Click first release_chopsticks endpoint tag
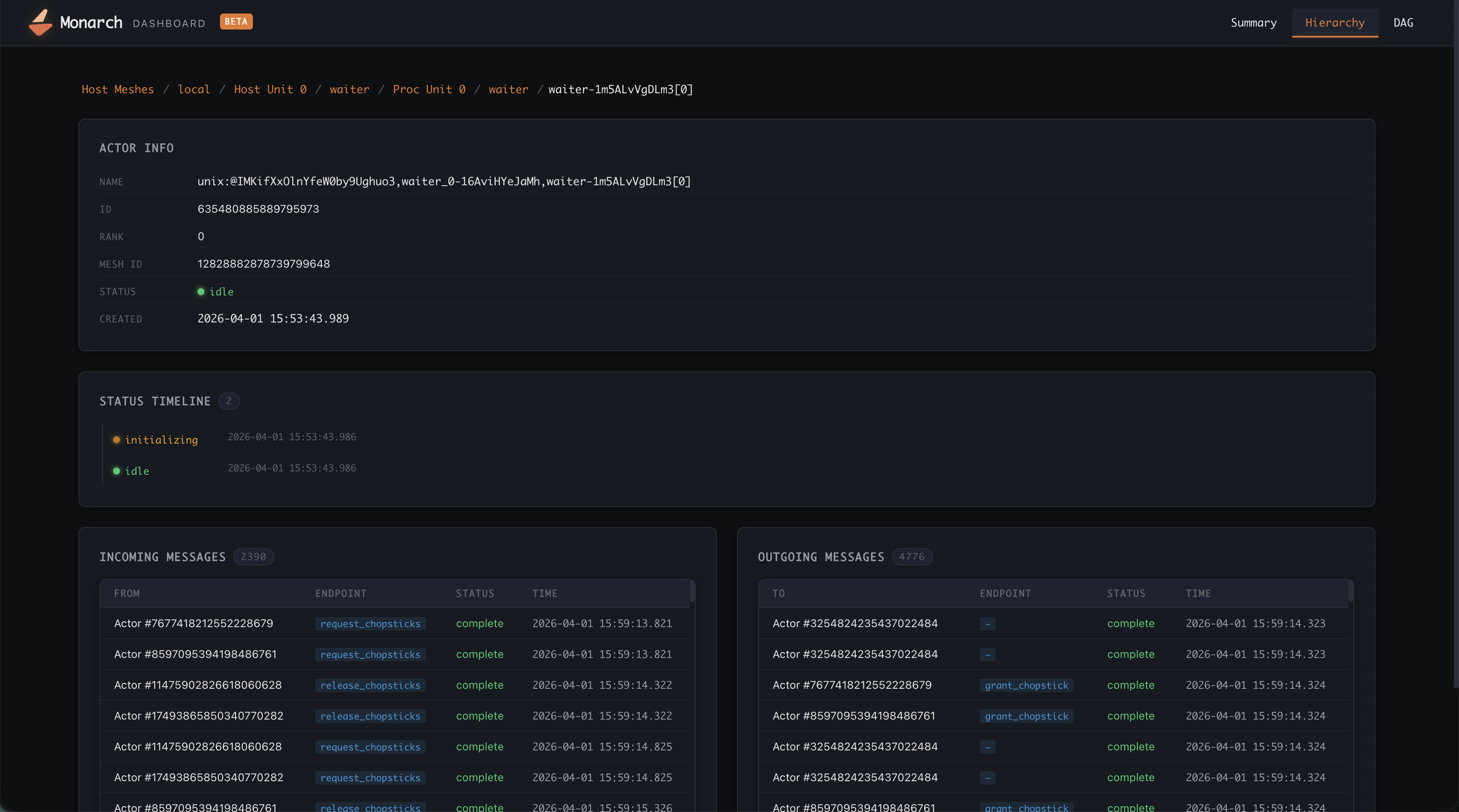This screenshot has width=1459, height=812. tap(370, 685)
